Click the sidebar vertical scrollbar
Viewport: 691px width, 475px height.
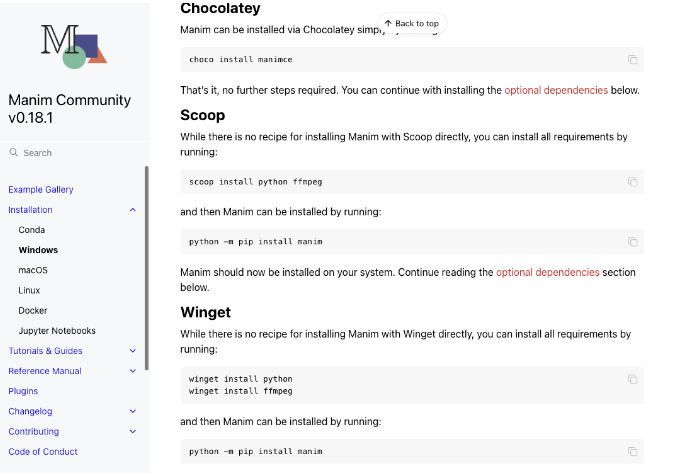point(147,268)
